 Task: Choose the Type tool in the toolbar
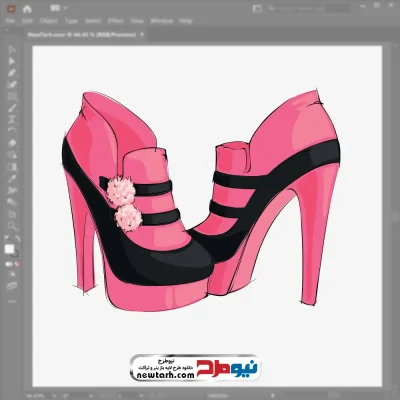pyautogui.click(x=12, y=119)
